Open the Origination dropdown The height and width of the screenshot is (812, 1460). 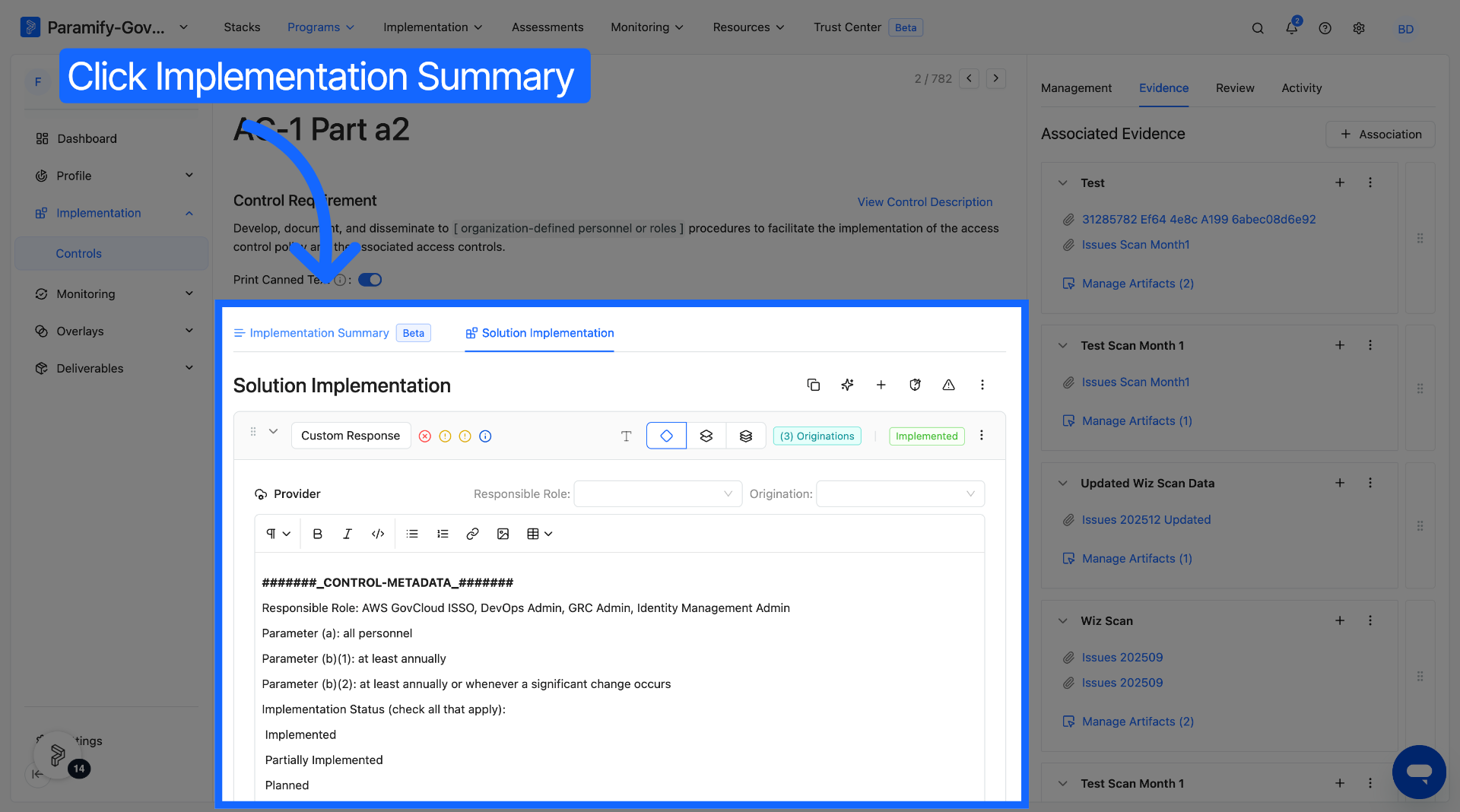[x=900, y=493]
